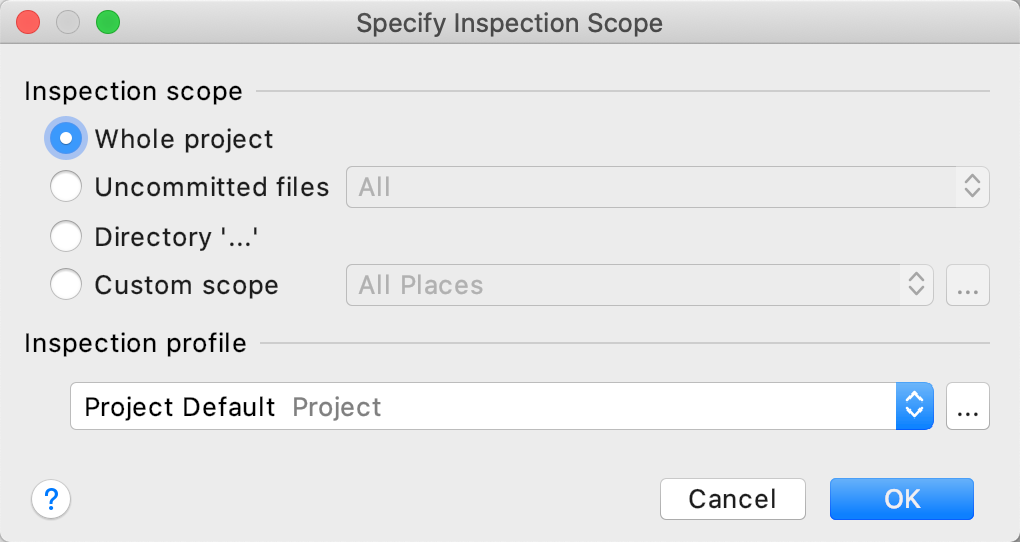
Task: Expand the All Places scope dropdown
Action: 620,286
